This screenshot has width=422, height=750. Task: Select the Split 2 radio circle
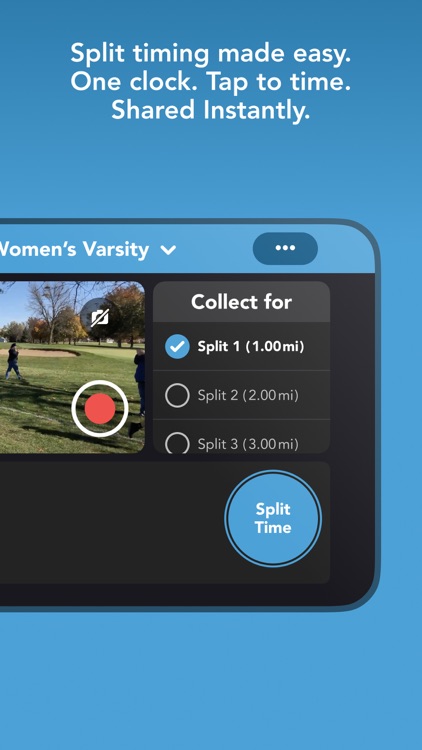point(177,396)
